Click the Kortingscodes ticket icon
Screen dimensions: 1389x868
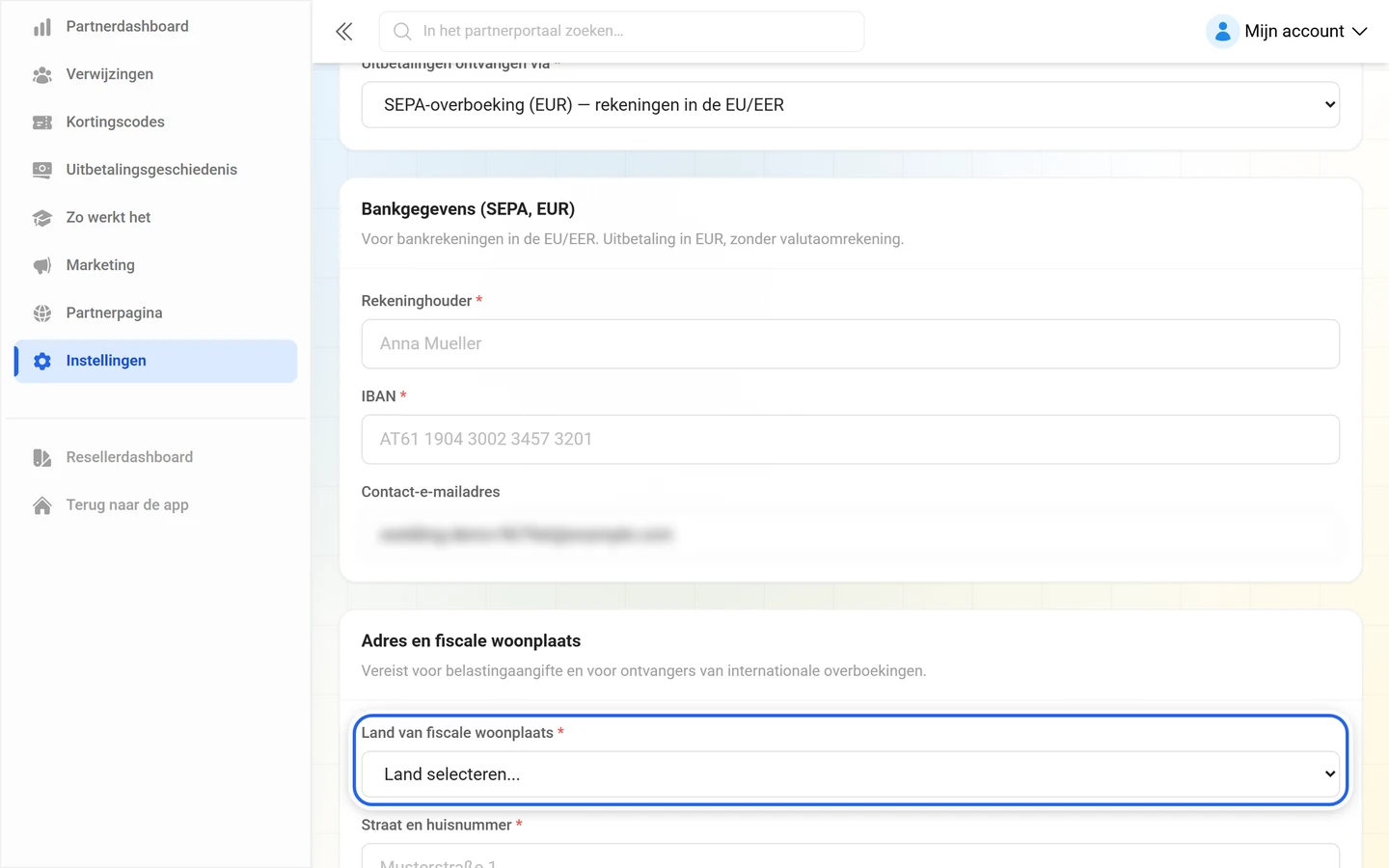coord(41,122)
